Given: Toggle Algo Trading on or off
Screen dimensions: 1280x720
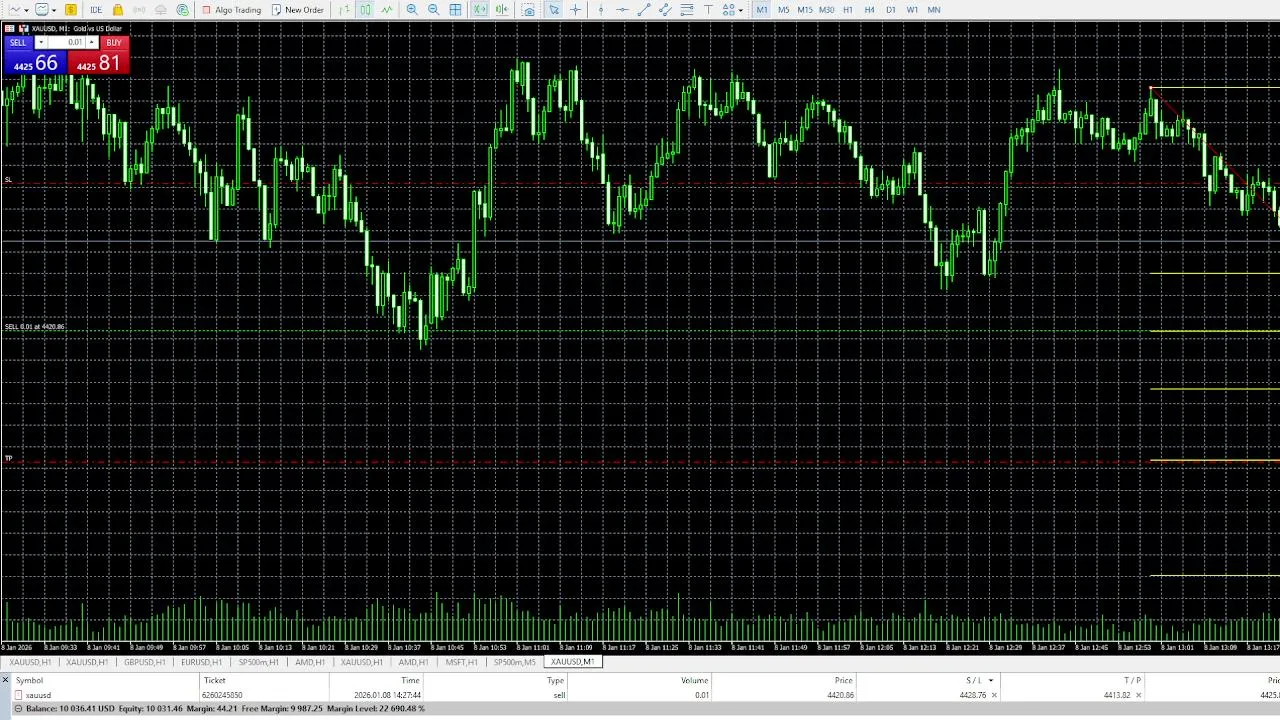Looking at the screenshot, I should (231, 10).
